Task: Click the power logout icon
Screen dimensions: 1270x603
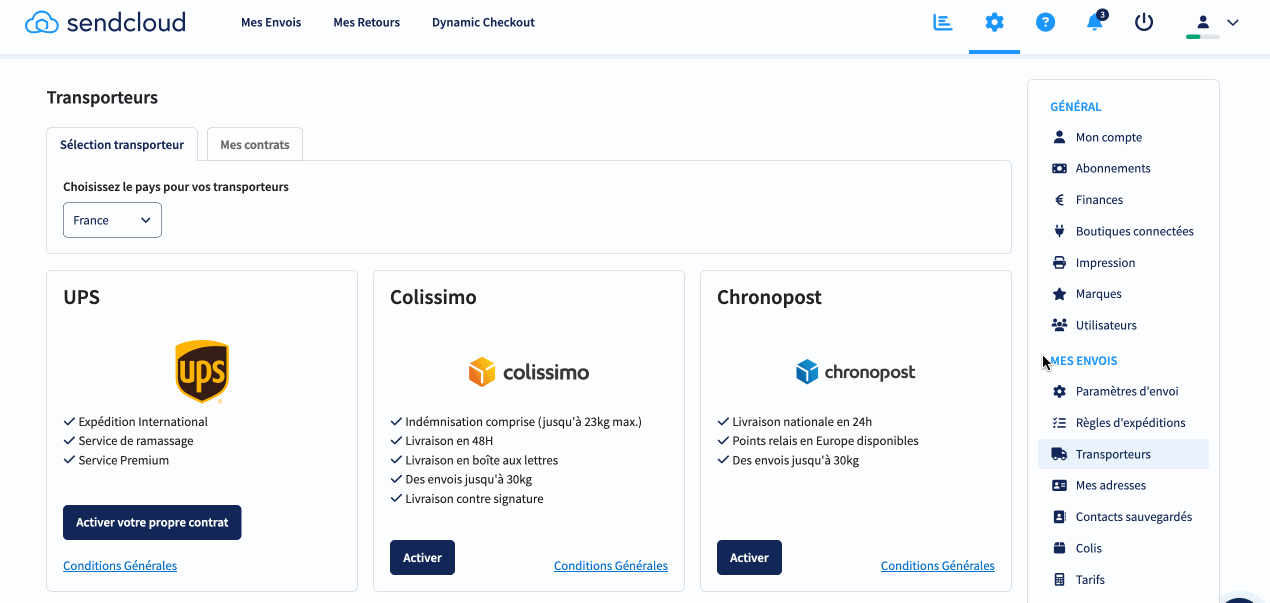Action: coord(1144,22)
